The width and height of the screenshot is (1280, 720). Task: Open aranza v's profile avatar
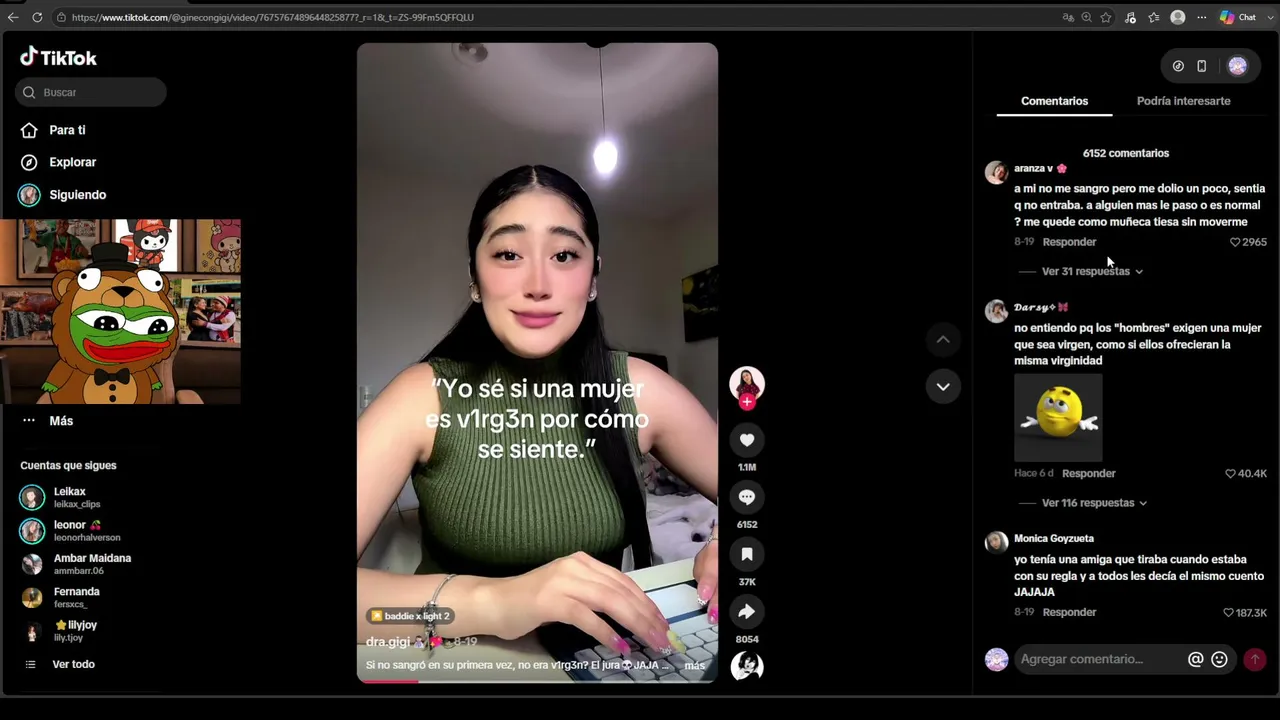(996, 172)
